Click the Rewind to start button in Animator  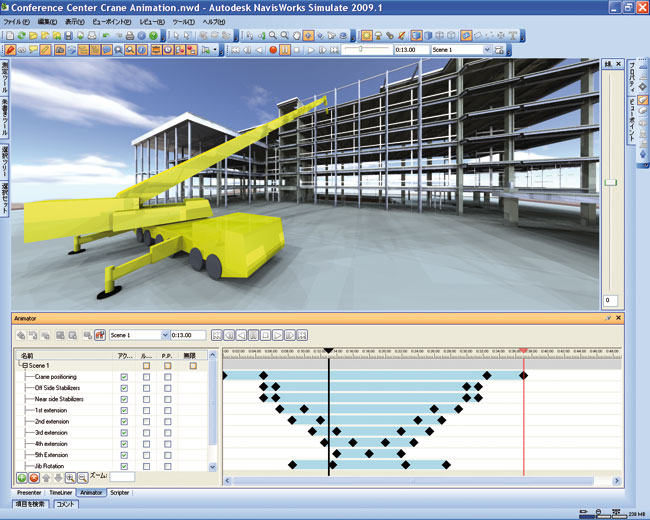click(x=217, y=335)
